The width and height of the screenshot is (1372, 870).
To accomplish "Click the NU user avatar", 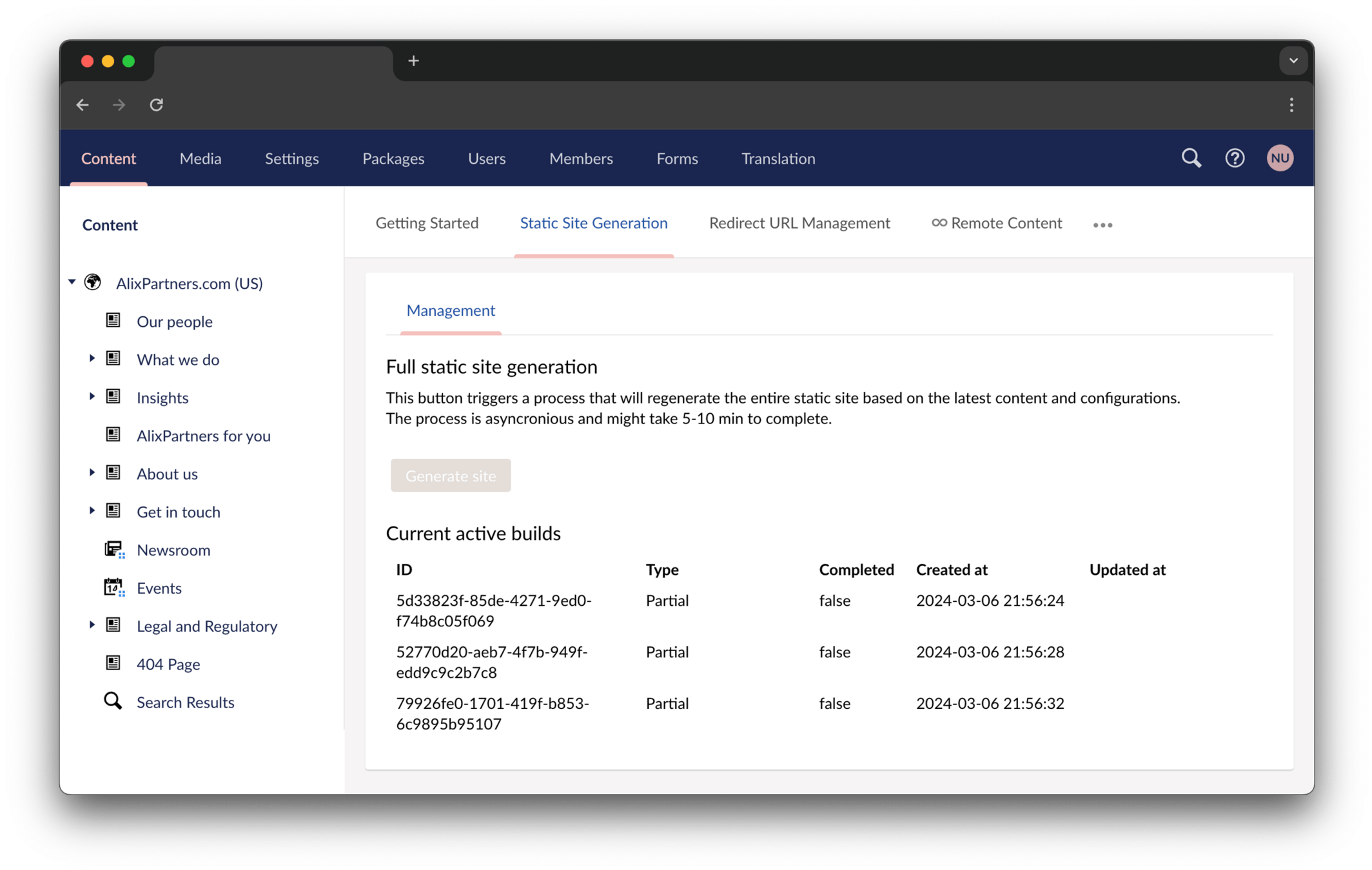I will click(1279, 158).
